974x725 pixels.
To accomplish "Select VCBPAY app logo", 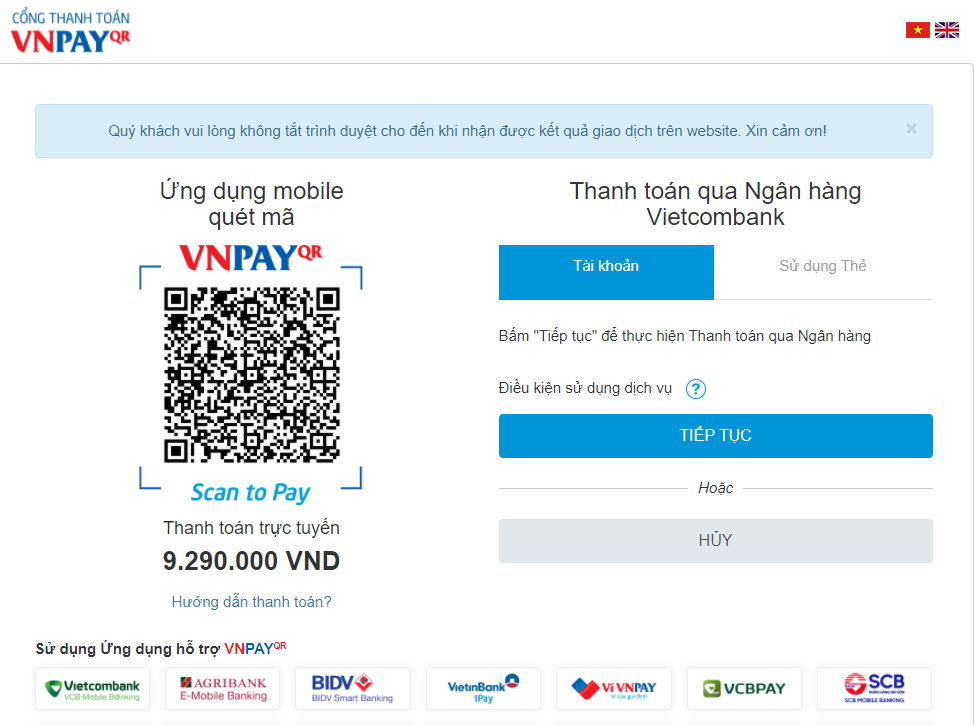I will click(744, 688).
